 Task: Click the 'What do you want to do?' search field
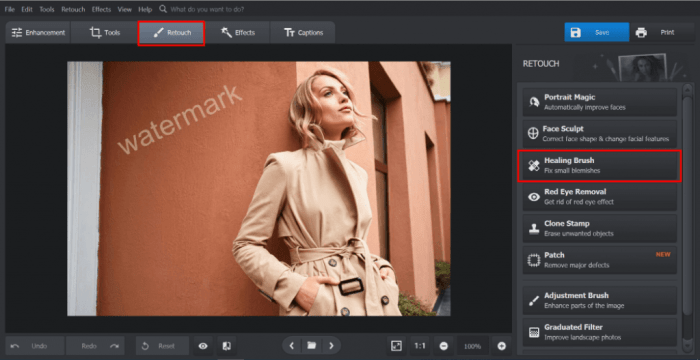coord(207,9)
